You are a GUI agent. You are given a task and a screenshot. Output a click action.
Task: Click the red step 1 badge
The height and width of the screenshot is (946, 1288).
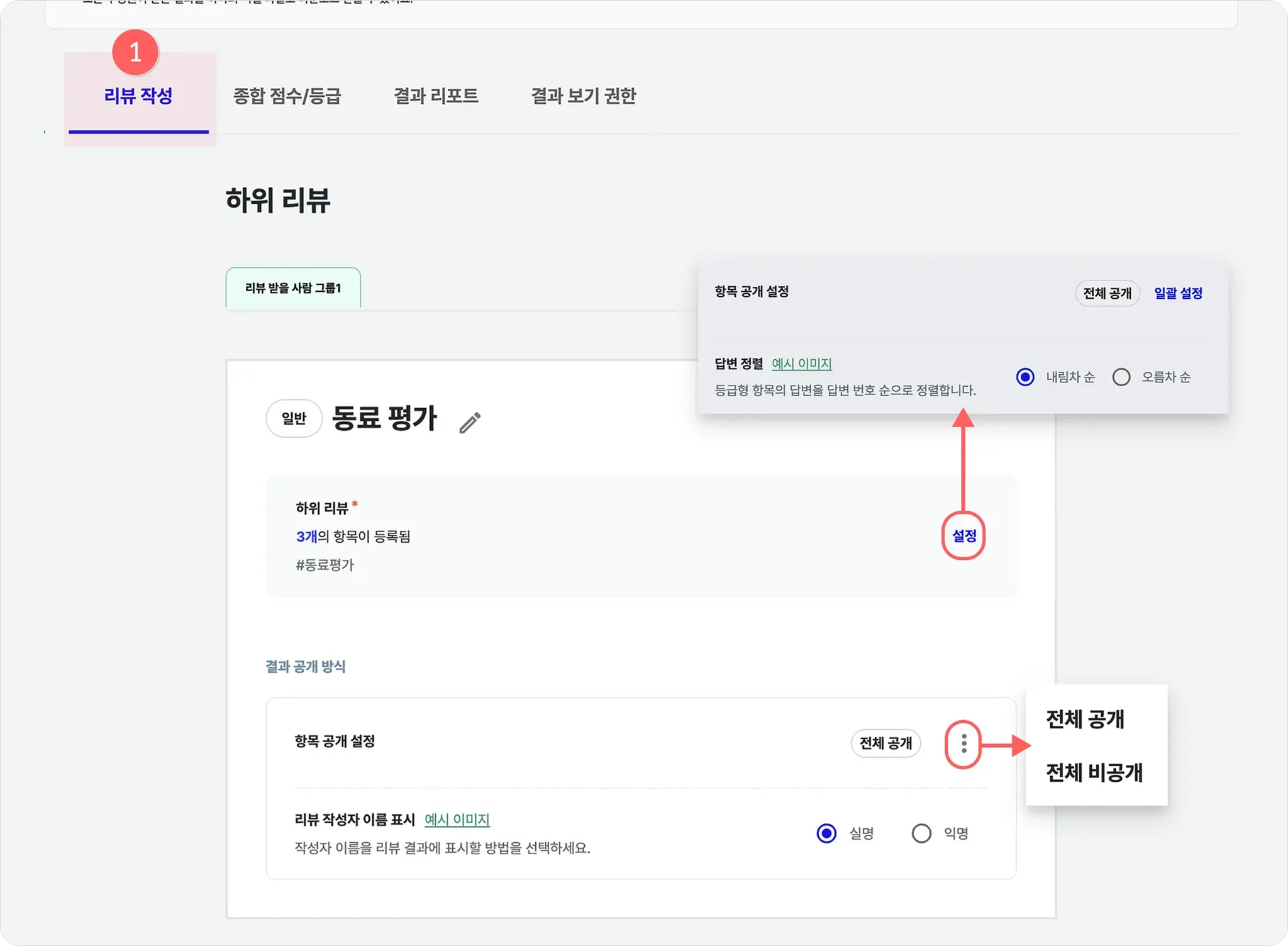tap(135, 52)
